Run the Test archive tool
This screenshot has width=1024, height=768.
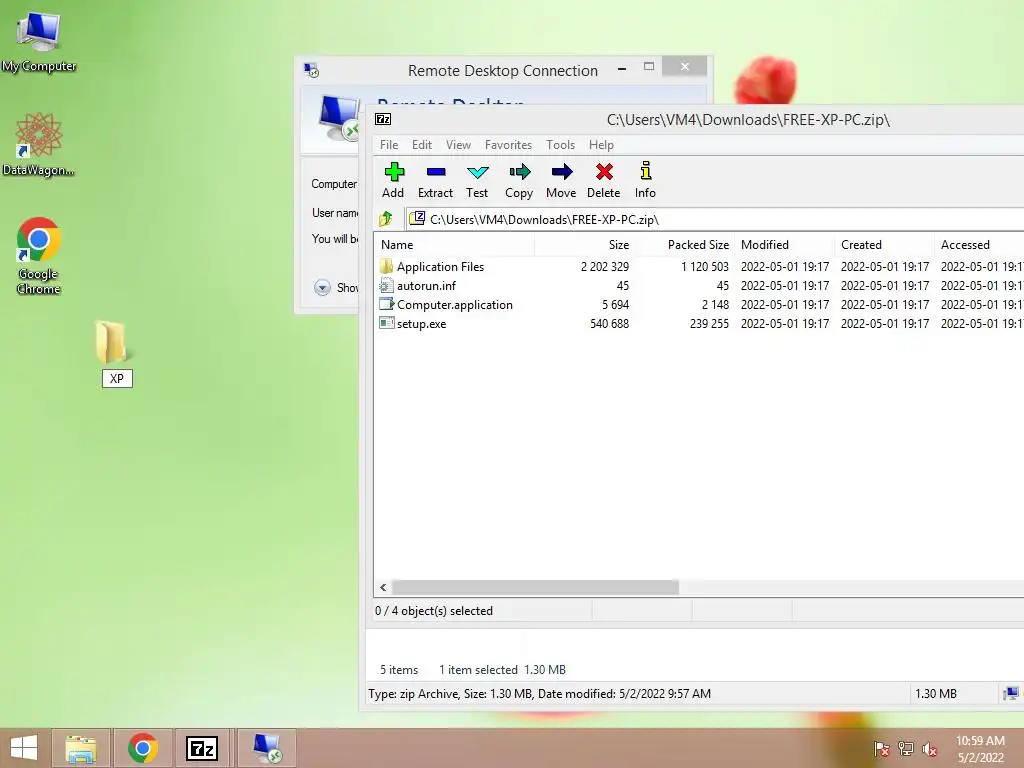click(x=477, y=180)
